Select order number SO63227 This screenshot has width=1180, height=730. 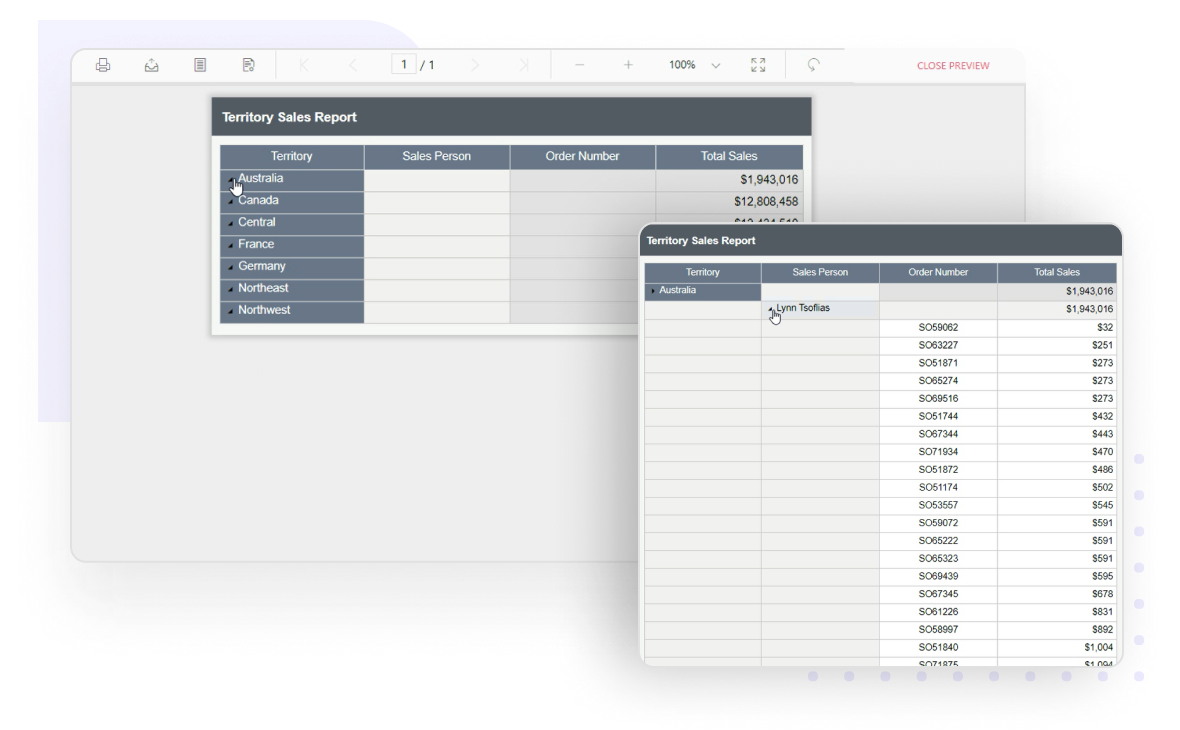(938, 345)
